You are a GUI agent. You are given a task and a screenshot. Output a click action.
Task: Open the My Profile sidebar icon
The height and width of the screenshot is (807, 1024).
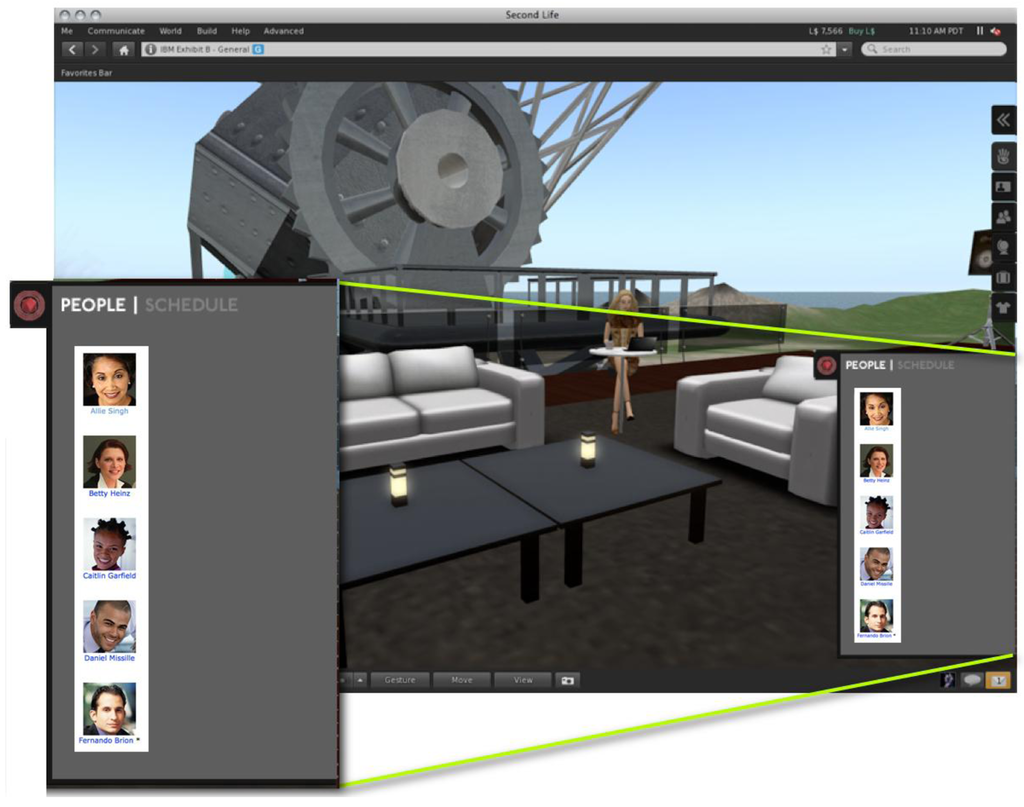1004,187
